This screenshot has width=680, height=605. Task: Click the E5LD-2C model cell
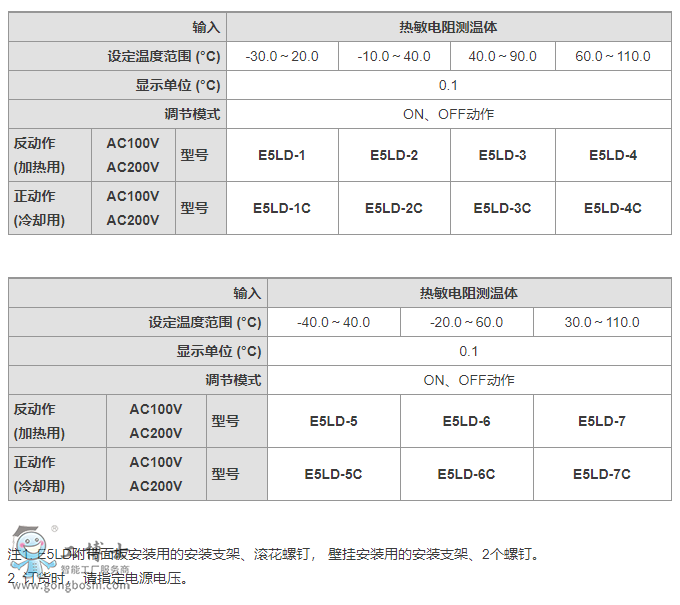coord(394,208)
